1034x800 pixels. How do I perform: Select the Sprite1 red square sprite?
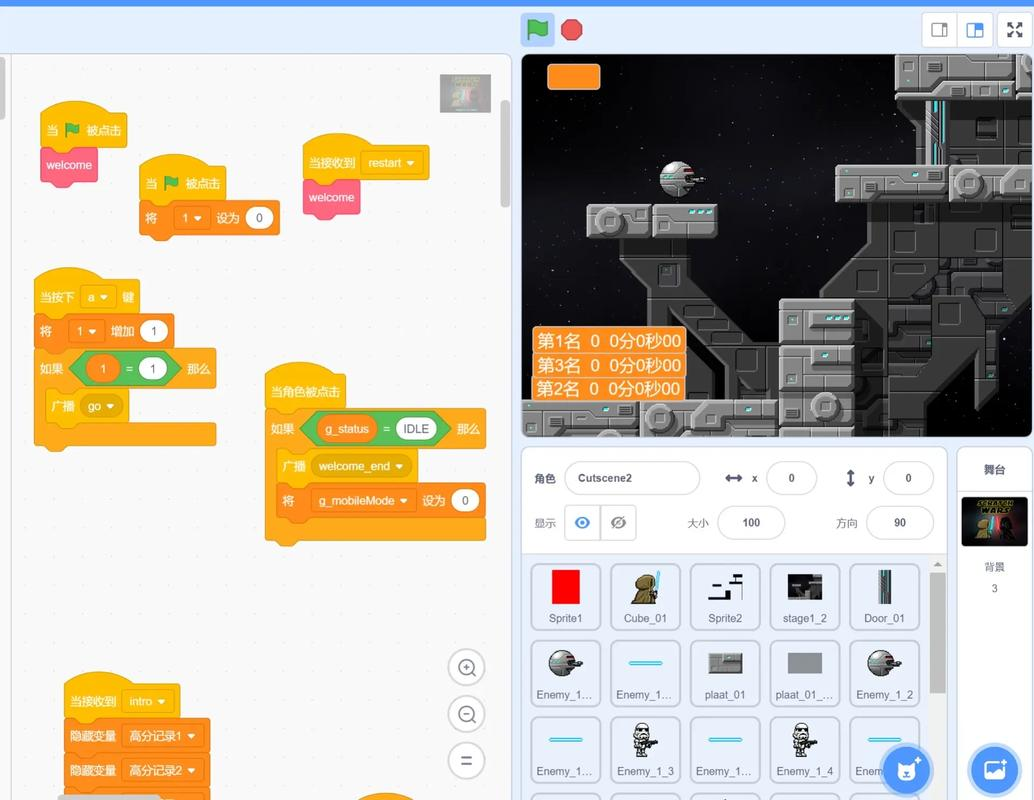(x=566, y=597)
